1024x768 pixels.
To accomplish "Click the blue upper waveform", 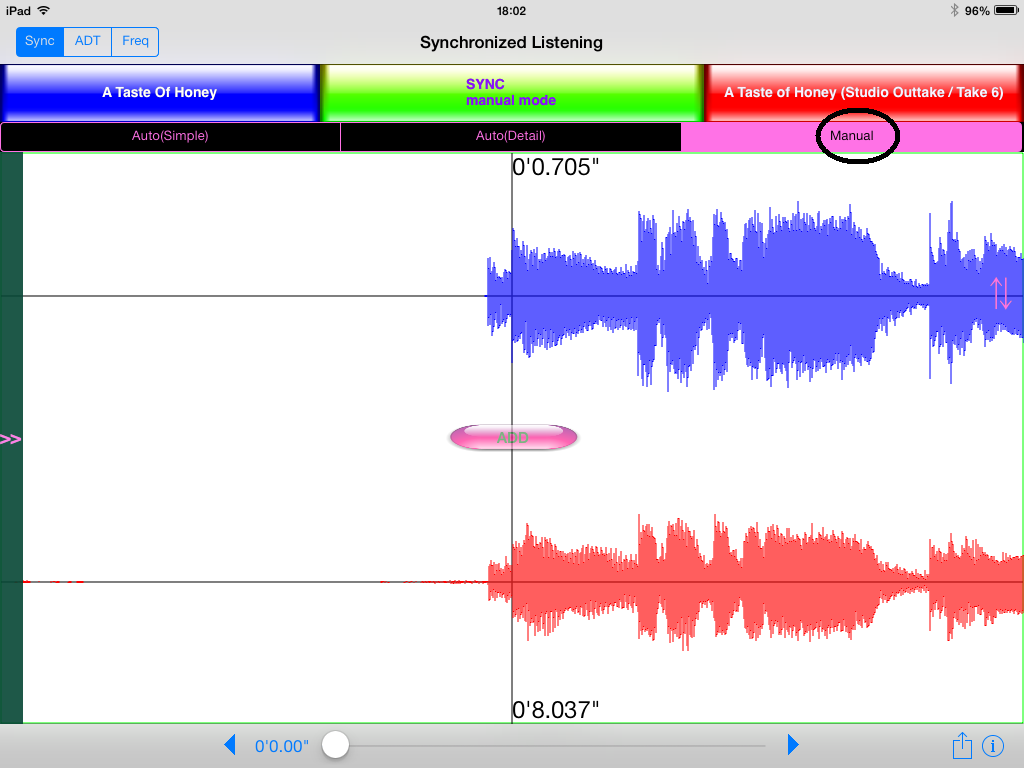I will coord(755,296).
